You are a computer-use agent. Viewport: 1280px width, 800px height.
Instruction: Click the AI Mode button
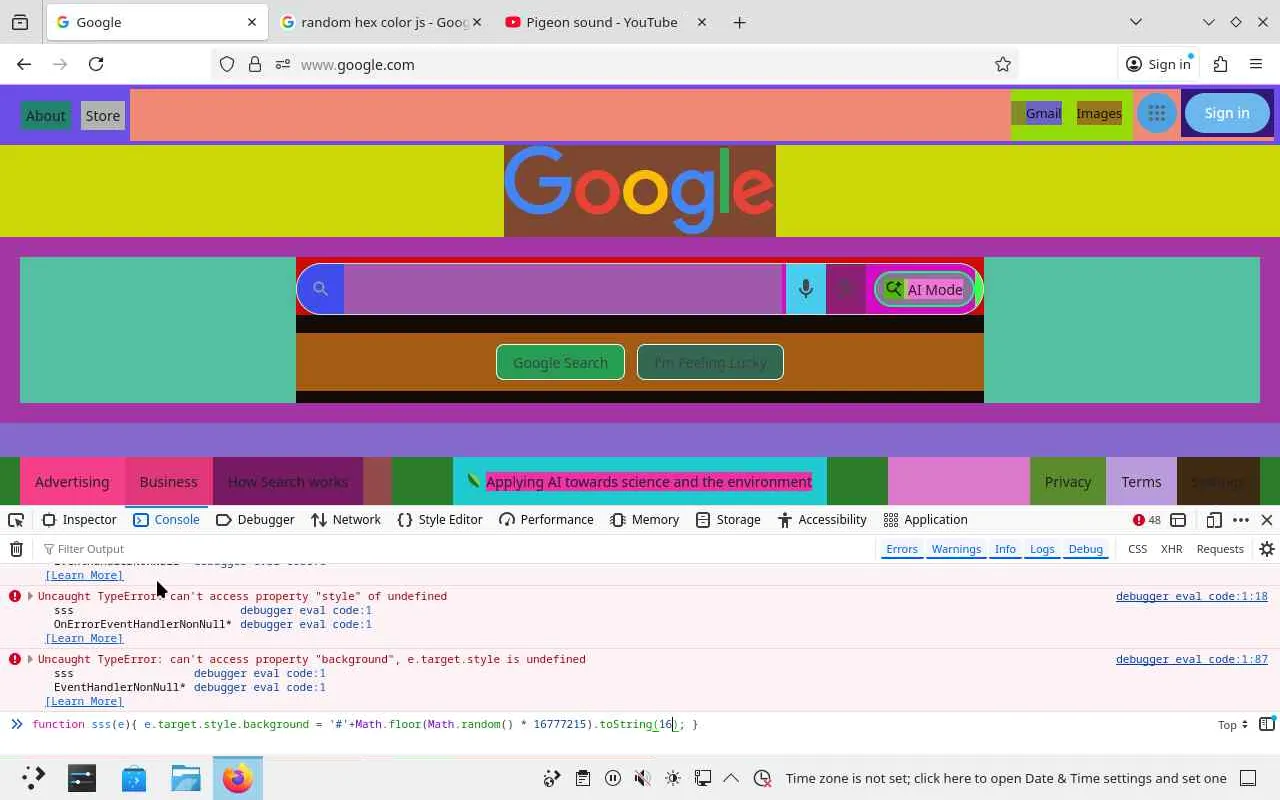pyautogui.click(x=924, y=289)
